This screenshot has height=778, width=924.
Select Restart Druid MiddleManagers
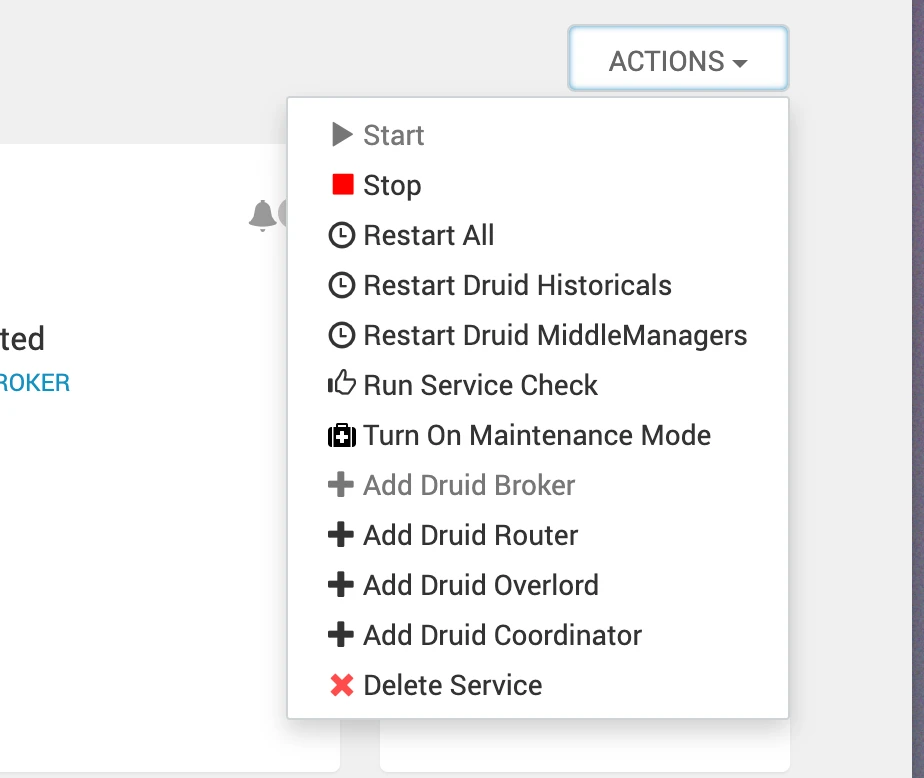click(537, 335)
